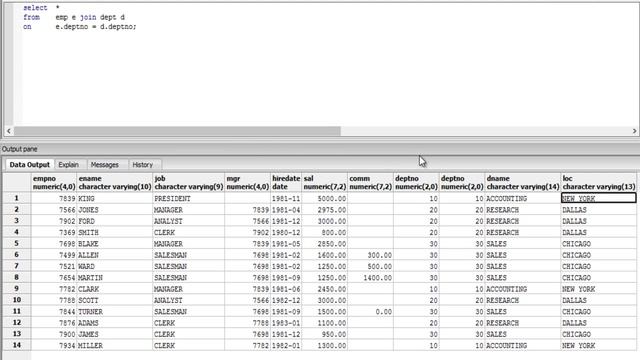Open the Explain tab

(69, 164)
